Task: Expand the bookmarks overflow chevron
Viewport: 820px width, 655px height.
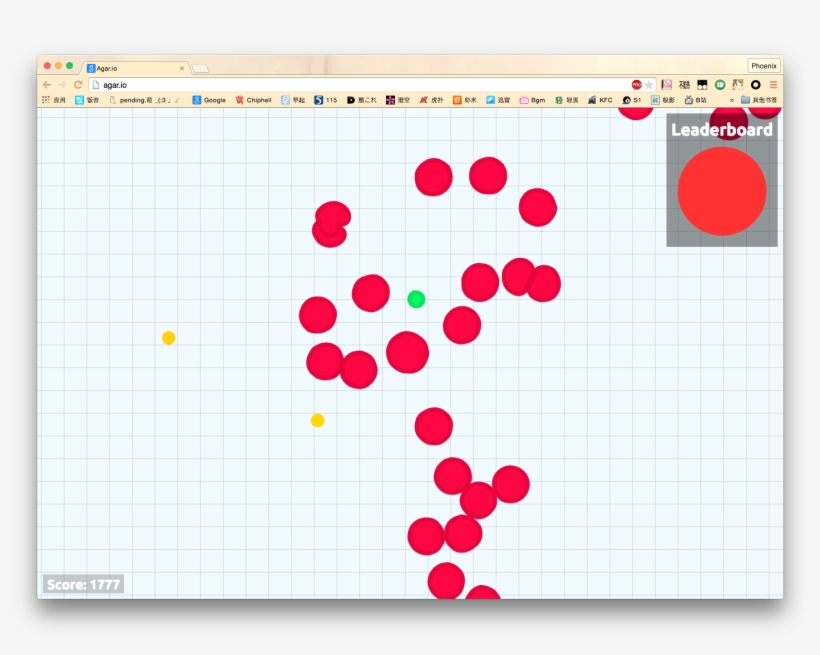Action: click(x=731, y=100)
